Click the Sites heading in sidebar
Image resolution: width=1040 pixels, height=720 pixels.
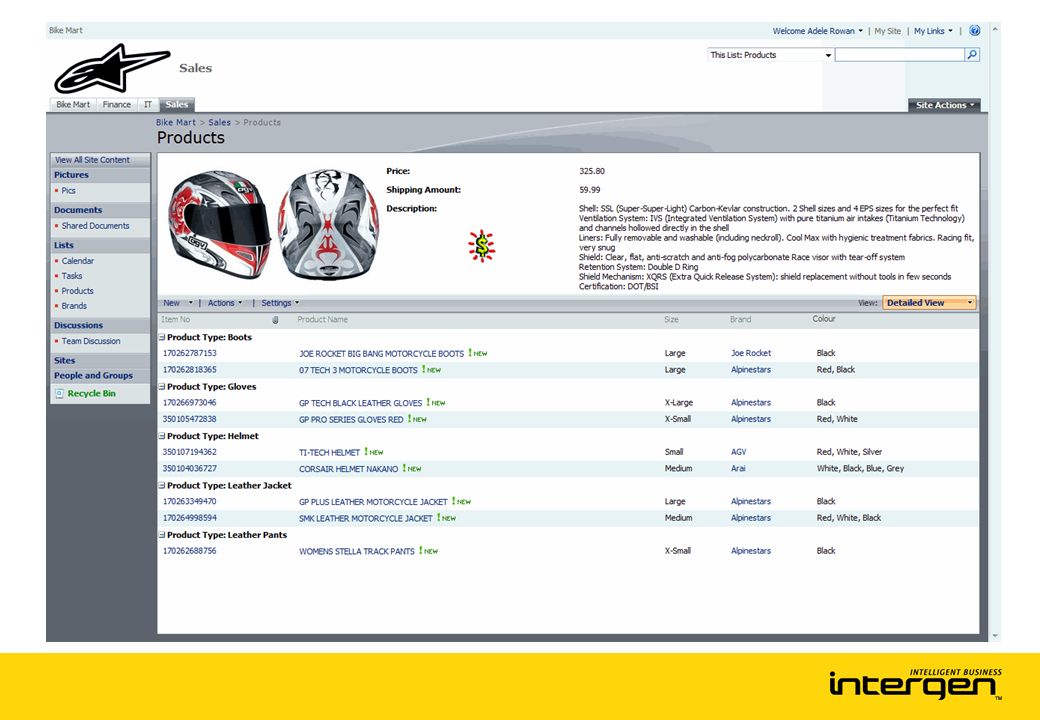click(64, 361)
